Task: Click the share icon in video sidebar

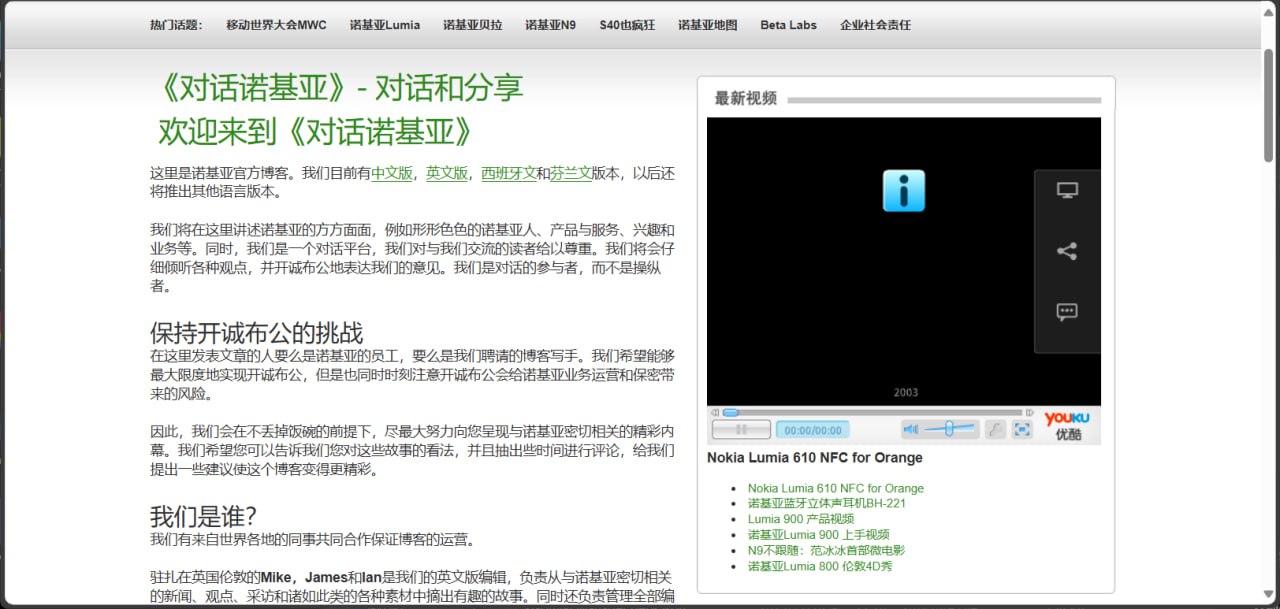Action: [x=1067, y=251]
